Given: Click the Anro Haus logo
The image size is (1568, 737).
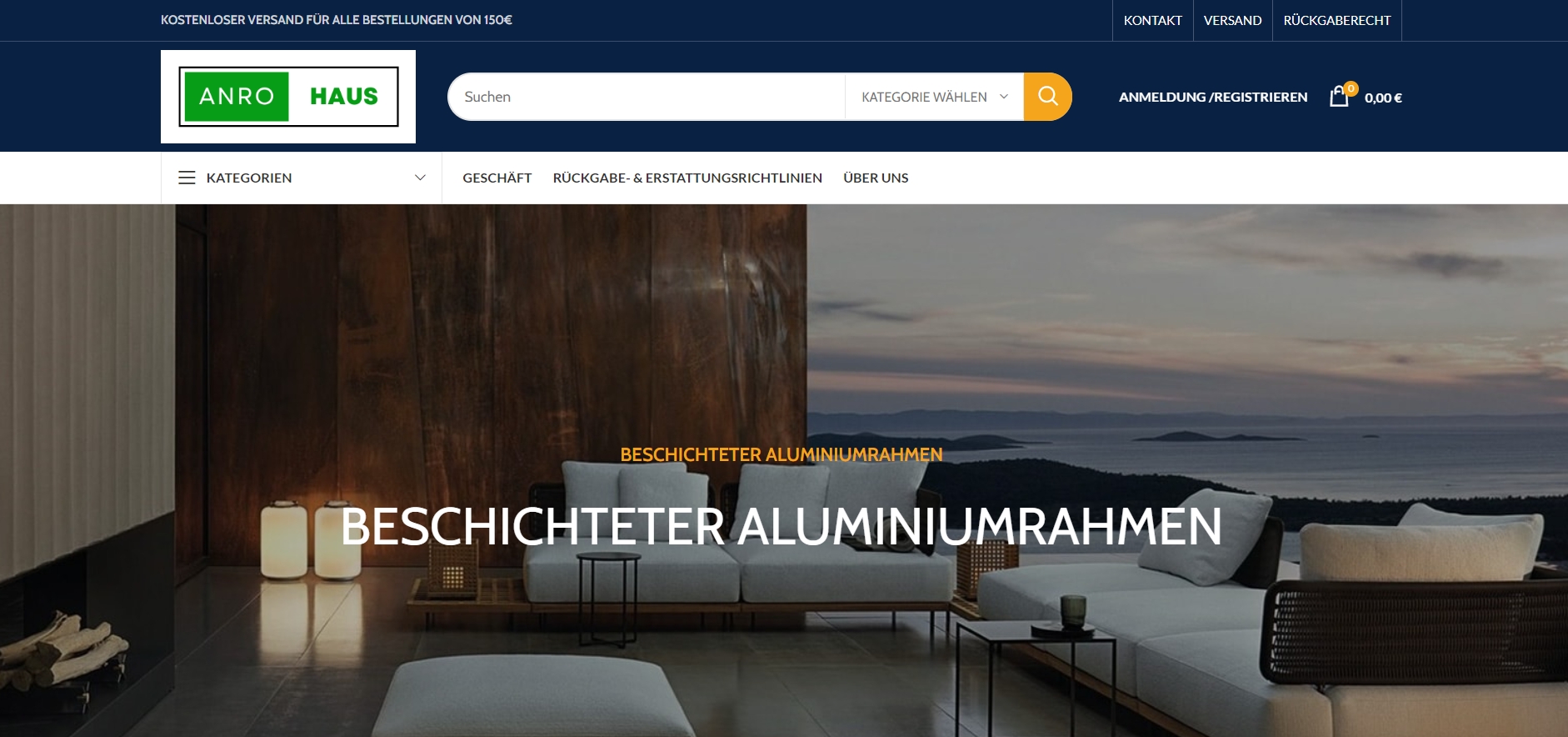Looking at the screenshot, I should tap(288, 97).
